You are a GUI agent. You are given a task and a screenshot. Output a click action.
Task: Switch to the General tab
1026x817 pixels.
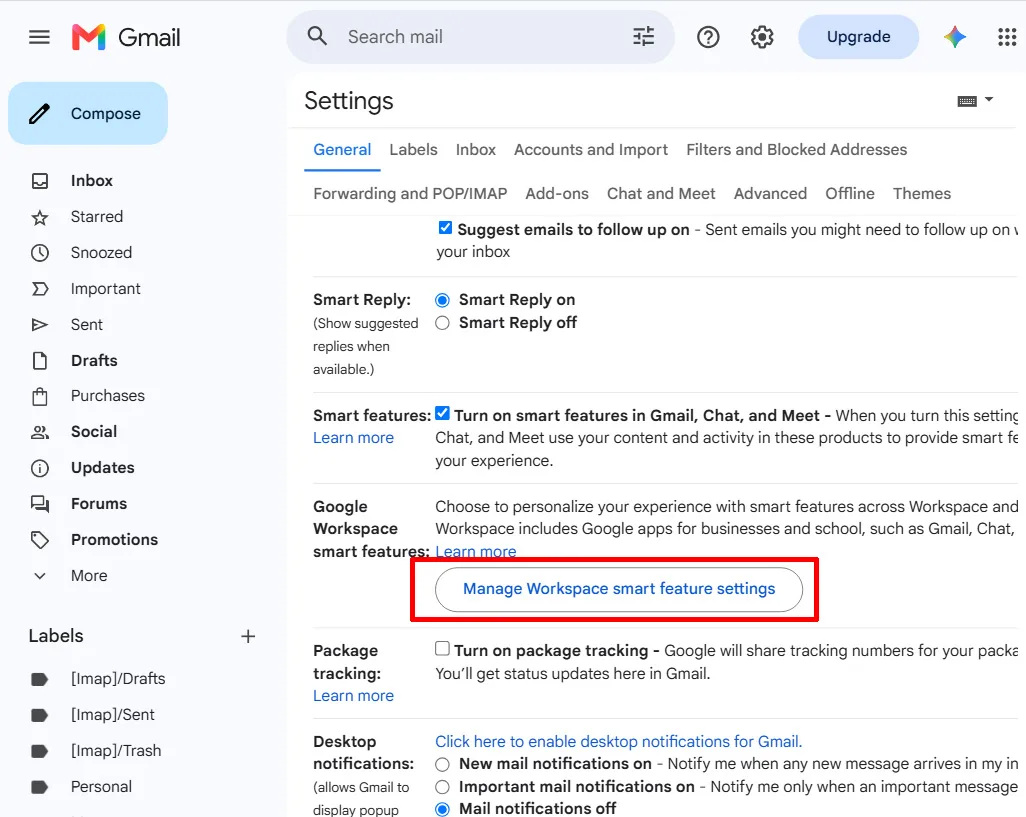coord(342,150)
